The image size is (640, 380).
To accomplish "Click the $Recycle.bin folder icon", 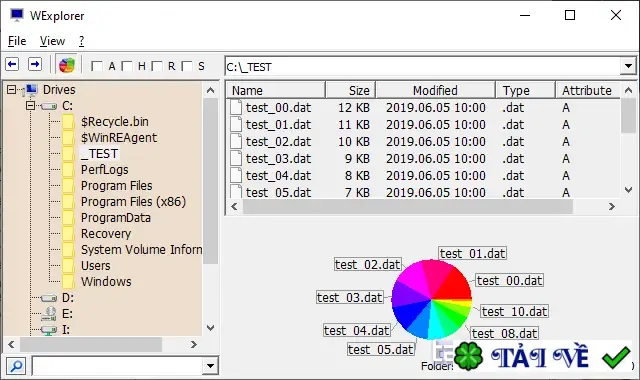I will pyautogui.click(x=68, y=122).
